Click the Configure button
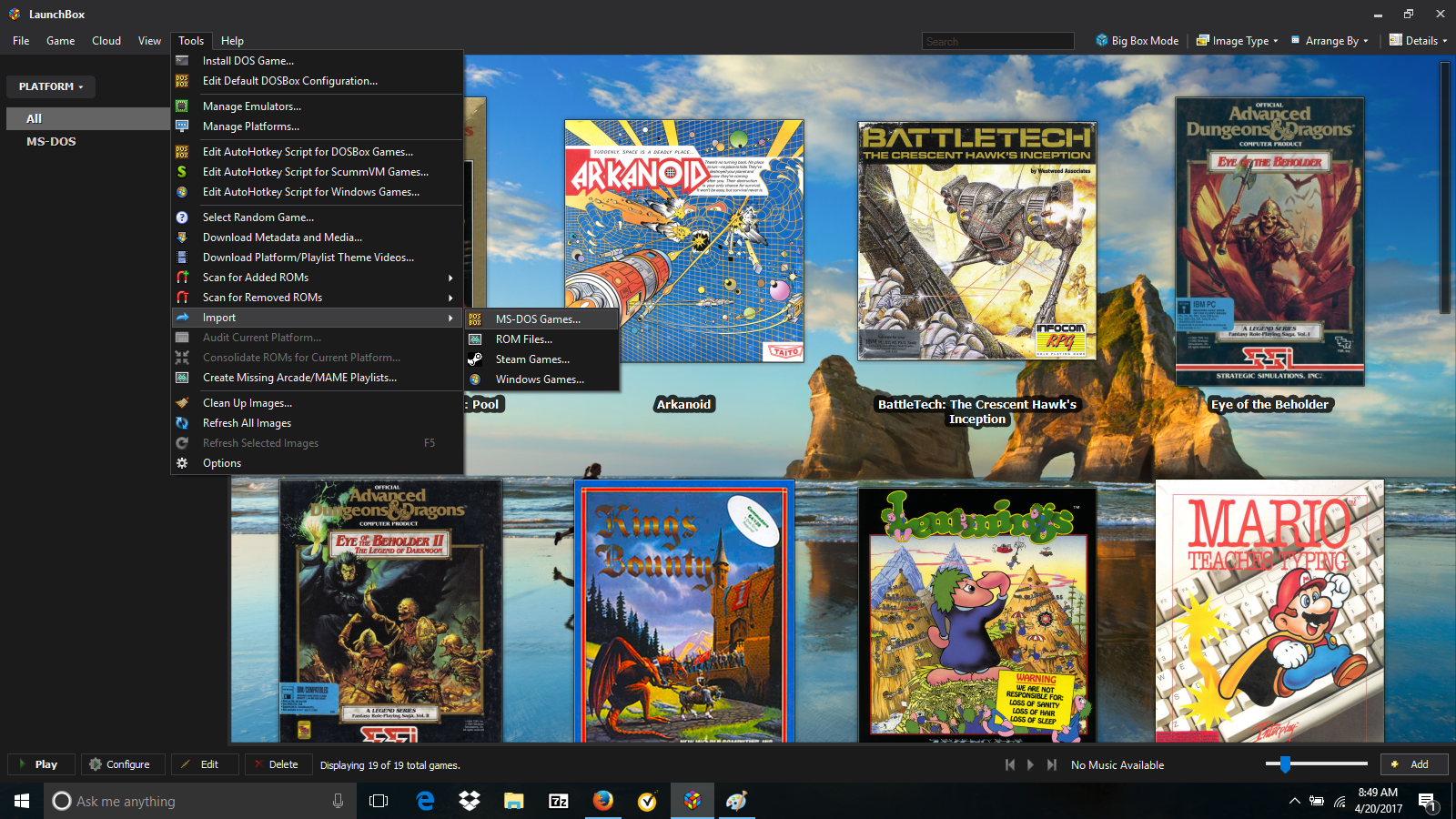Viewport: 1456px width, 819px height. click(122, 764)
